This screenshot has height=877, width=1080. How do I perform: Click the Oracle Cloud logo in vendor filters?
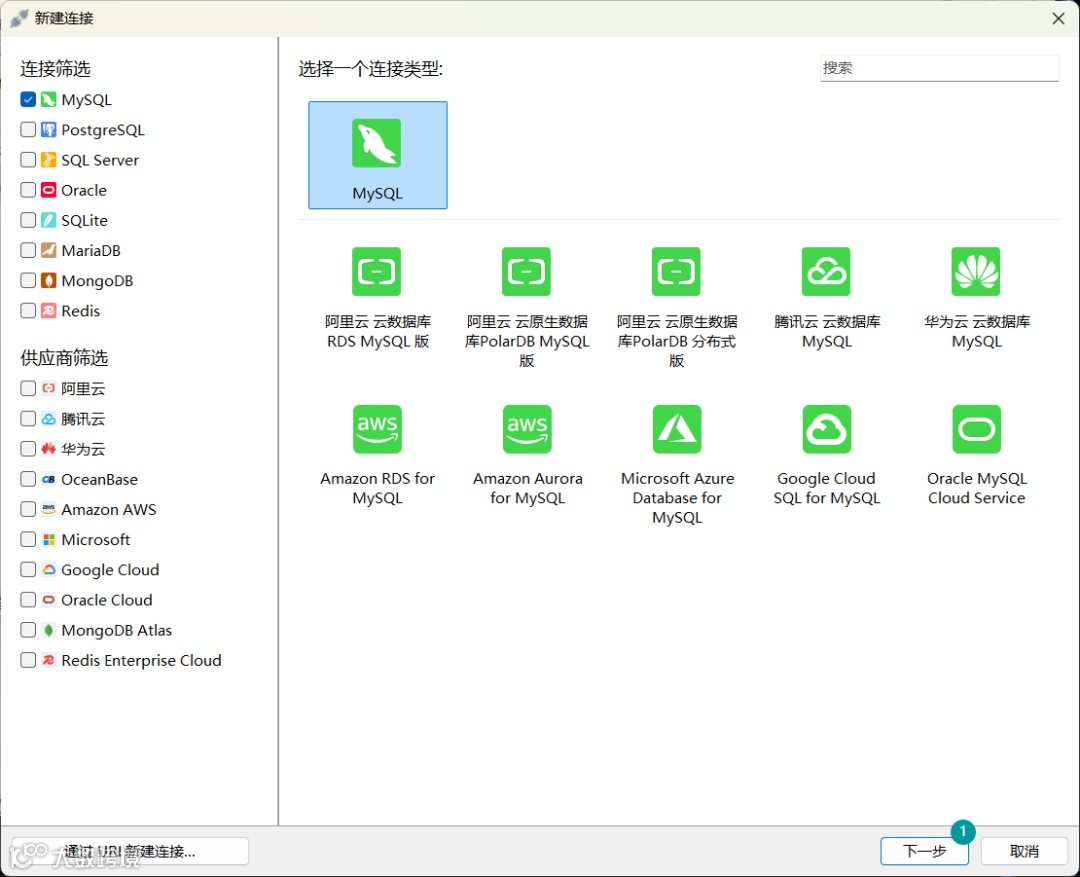48,600
